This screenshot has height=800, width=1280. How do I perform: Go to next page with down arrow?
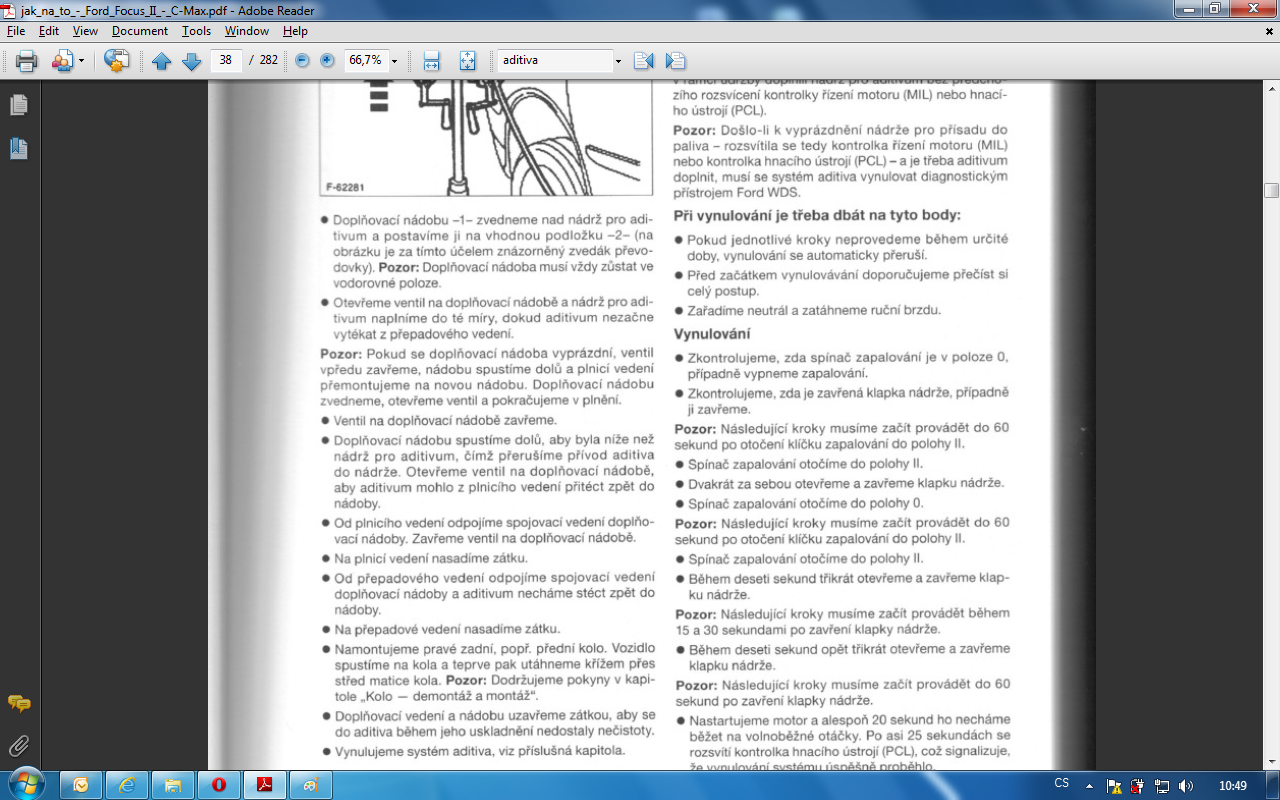pyautogui.click(x=191, y=61)
